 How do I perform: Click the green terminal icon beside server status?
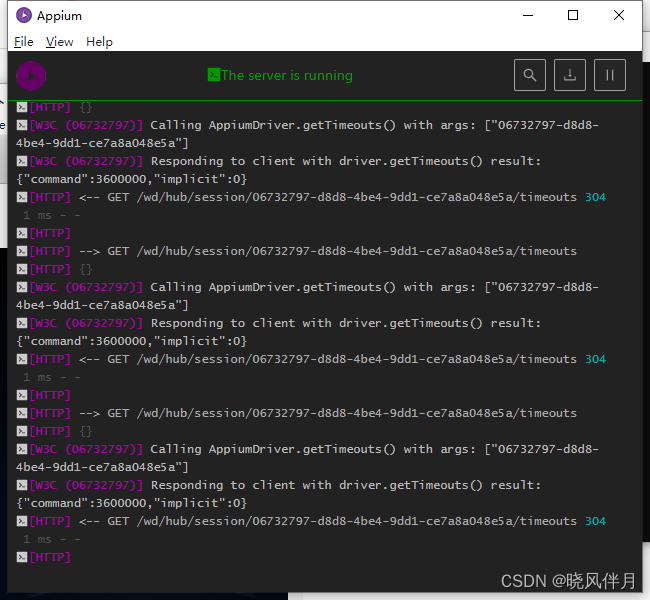pyautogui.click(x=214, y=75)
